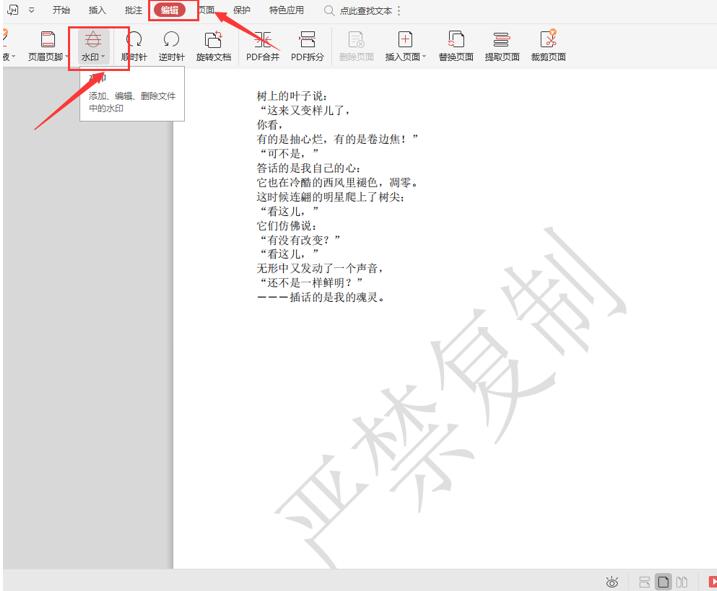Click the line ———插话的是我的魂灵。
Viewport: 717px width, 591px height.
[x=321, y=297]
